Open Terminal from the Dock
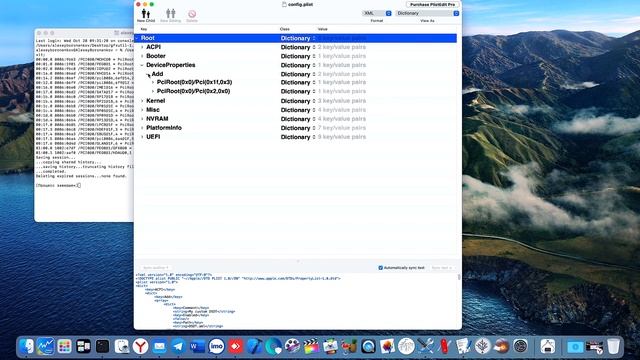This screenshot has height=360, width=640. click(102, 347)
